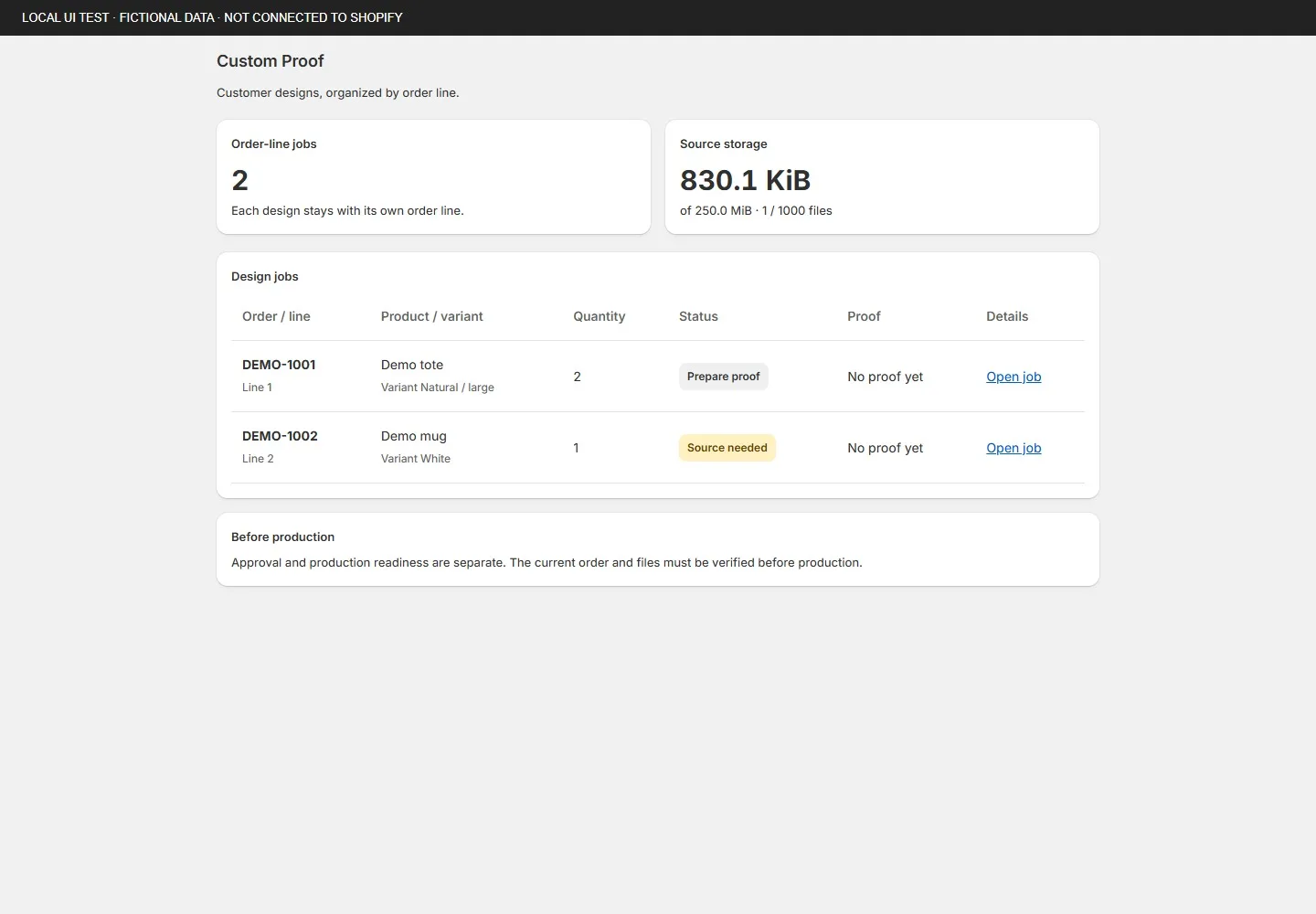Open job for order DEMO-1002
This screenshot has width=1316, height=914.
point(1014,448)
